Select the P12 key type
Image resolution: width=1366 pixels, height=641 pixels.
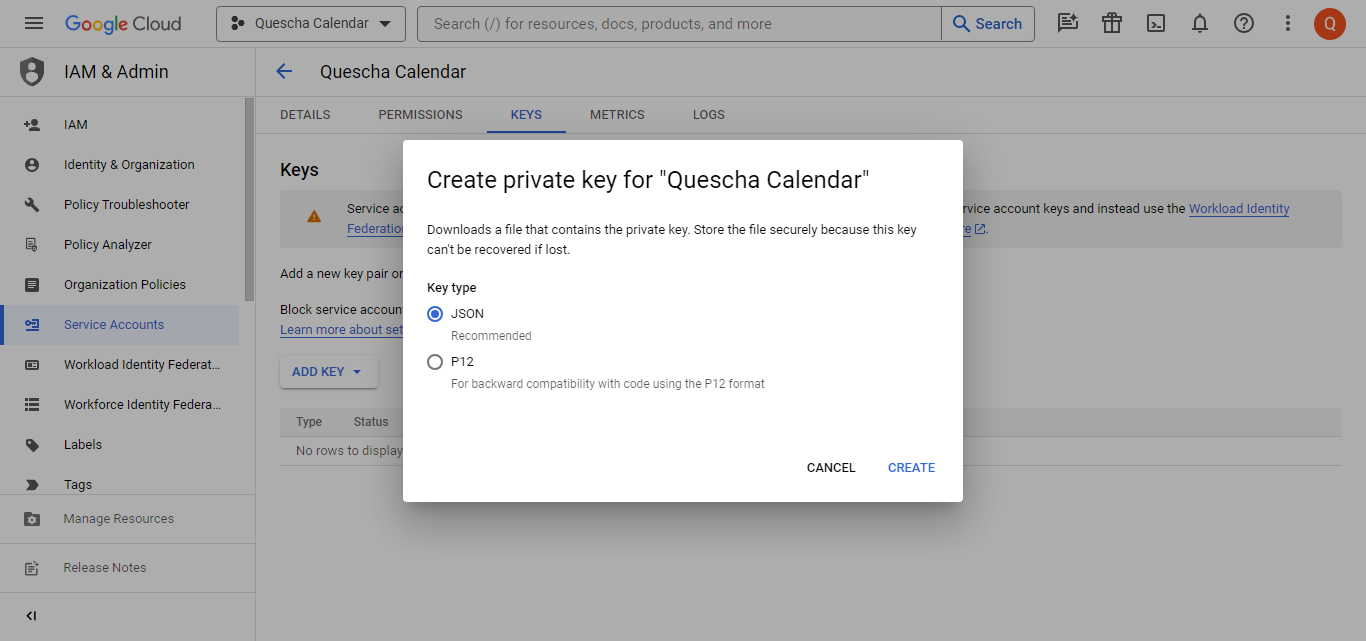click(x=435, y=362)
